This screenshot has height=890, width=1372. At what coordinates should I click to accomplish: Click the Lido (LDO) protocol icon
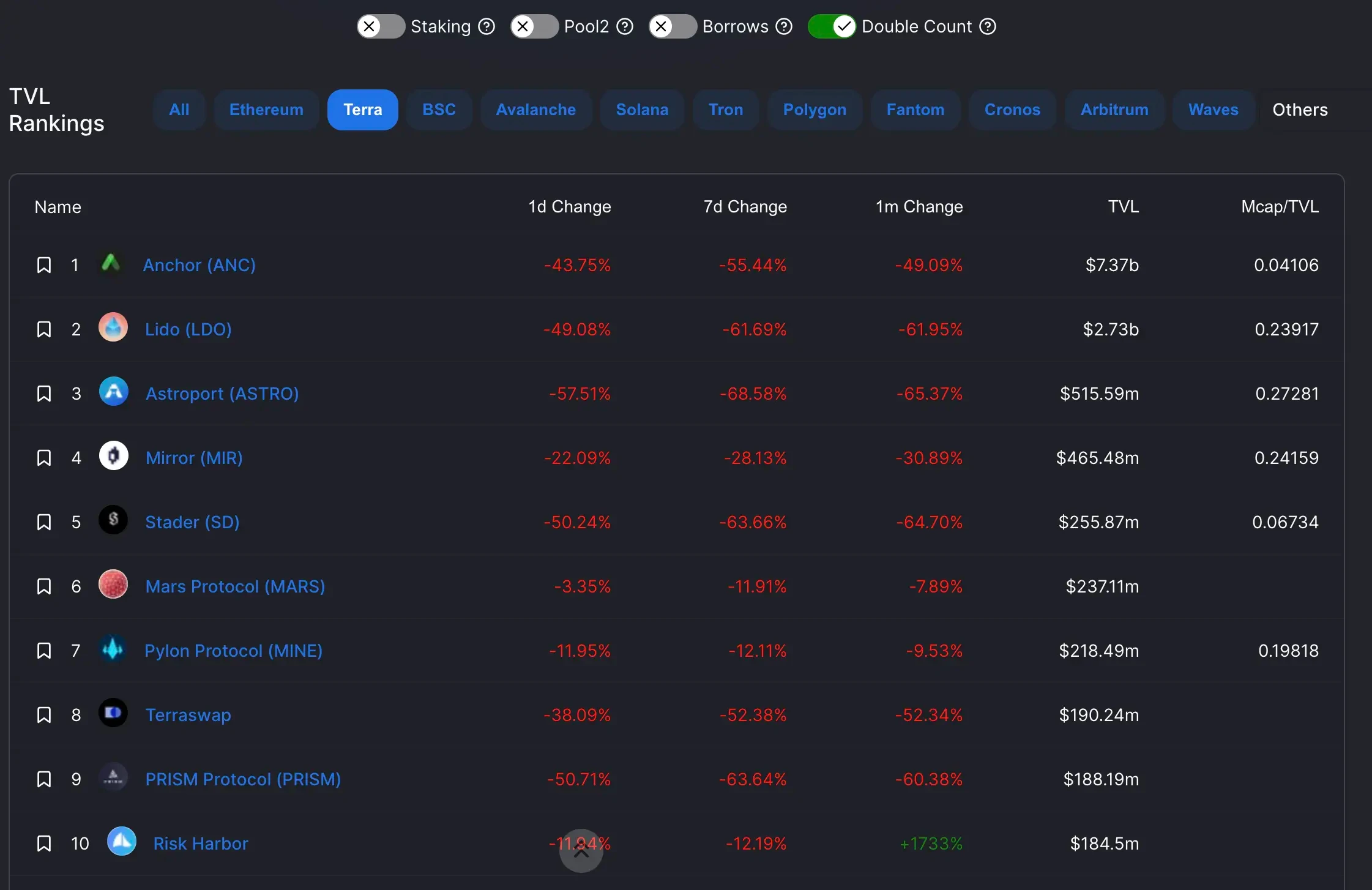[112, 328]
